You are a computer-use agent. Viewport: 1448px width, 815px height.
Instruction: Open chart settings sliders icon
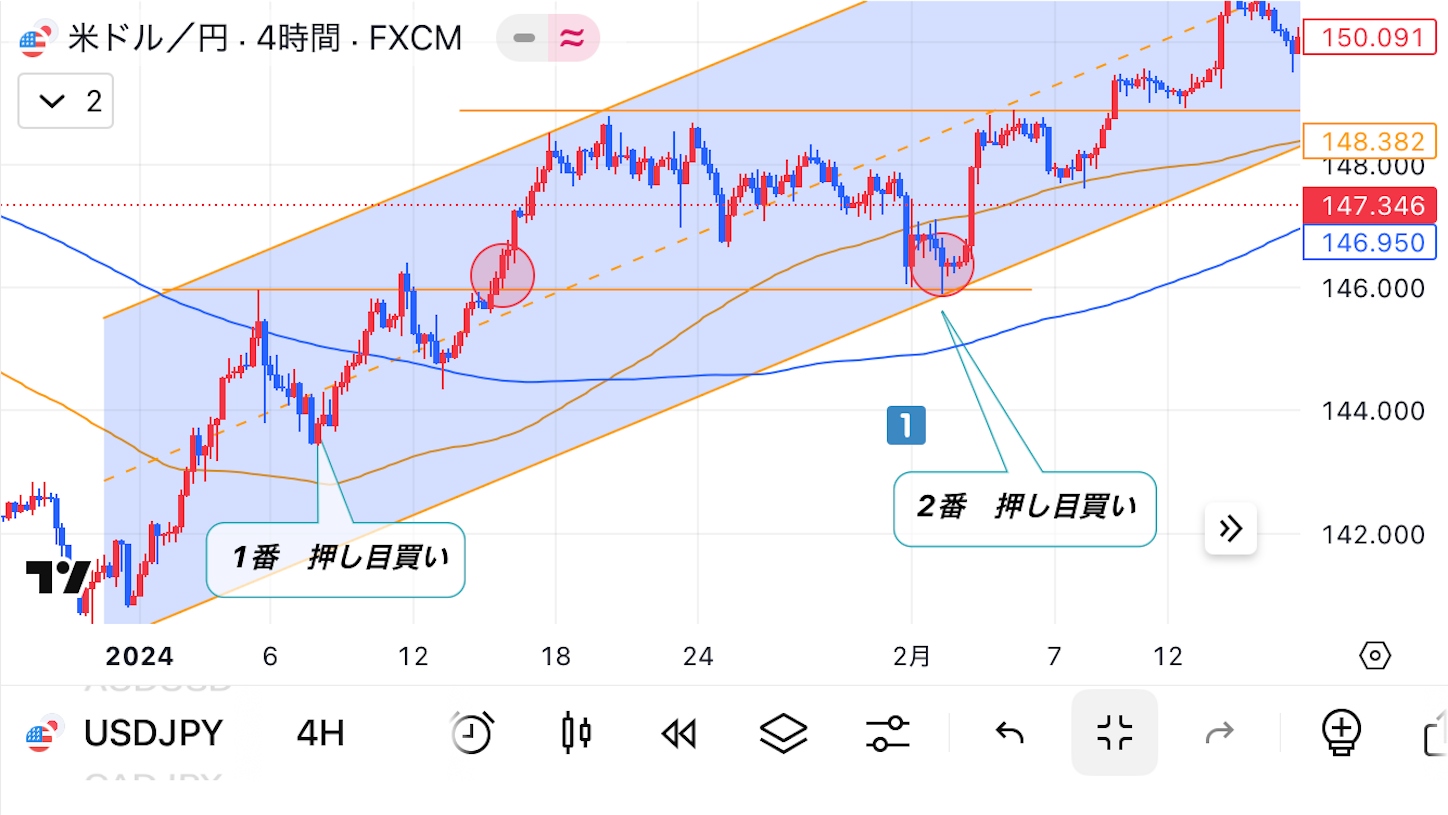pyautogui.click(x=887, y=734)
